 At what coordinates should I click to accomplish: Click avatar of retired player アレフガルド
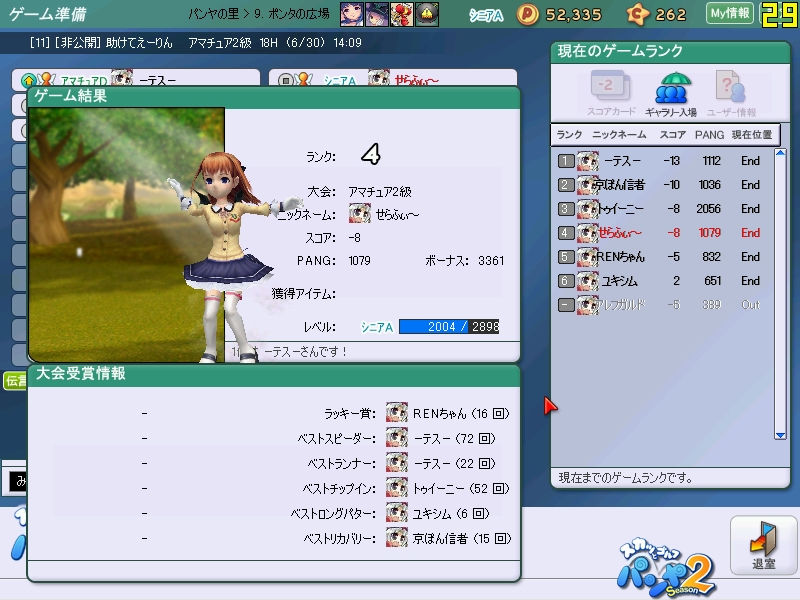588,305
